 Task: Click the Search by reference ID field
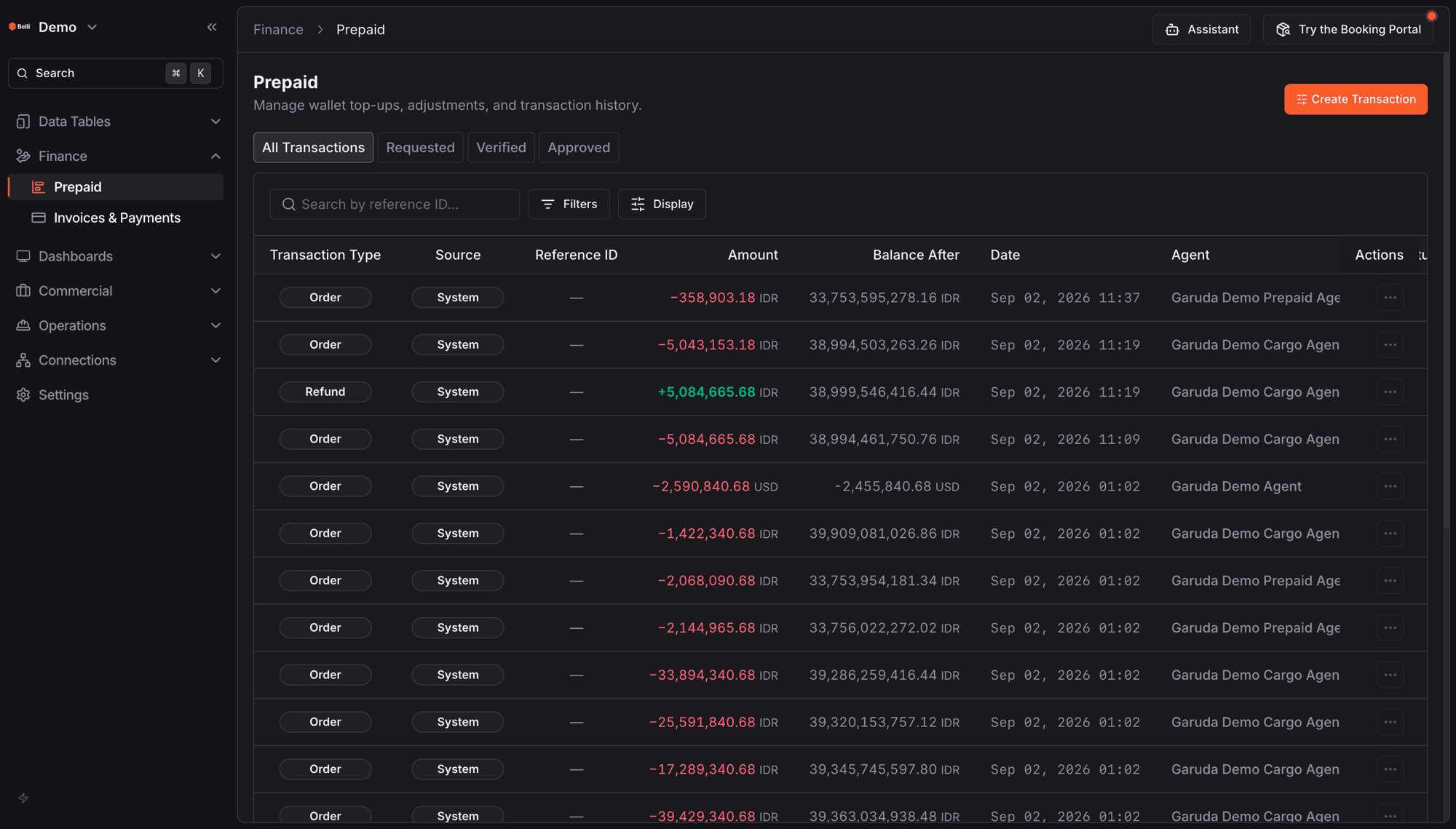395,204
